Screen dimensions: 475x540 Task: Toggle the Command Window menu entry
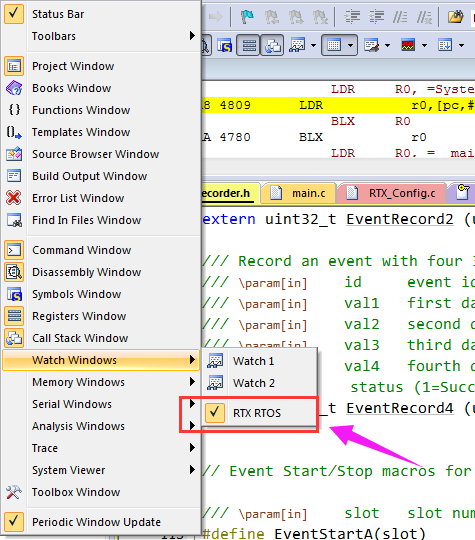(101, 250)
